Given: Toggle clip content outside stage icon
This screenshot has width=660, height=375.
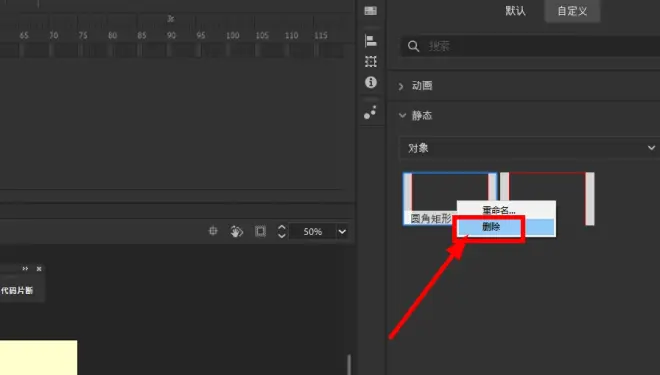Looking at the screenshot, I should click(x=260, y=231).
